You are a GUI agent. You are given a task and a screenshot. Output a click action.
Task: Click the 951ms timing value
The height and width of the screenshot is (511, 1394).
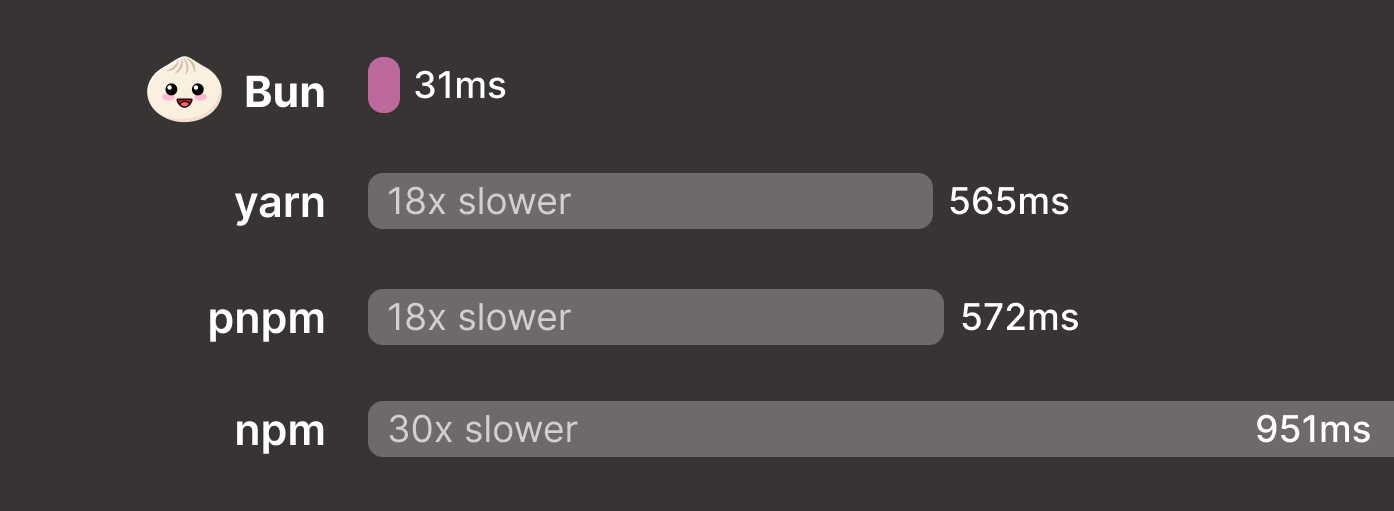coord(1312,429)
